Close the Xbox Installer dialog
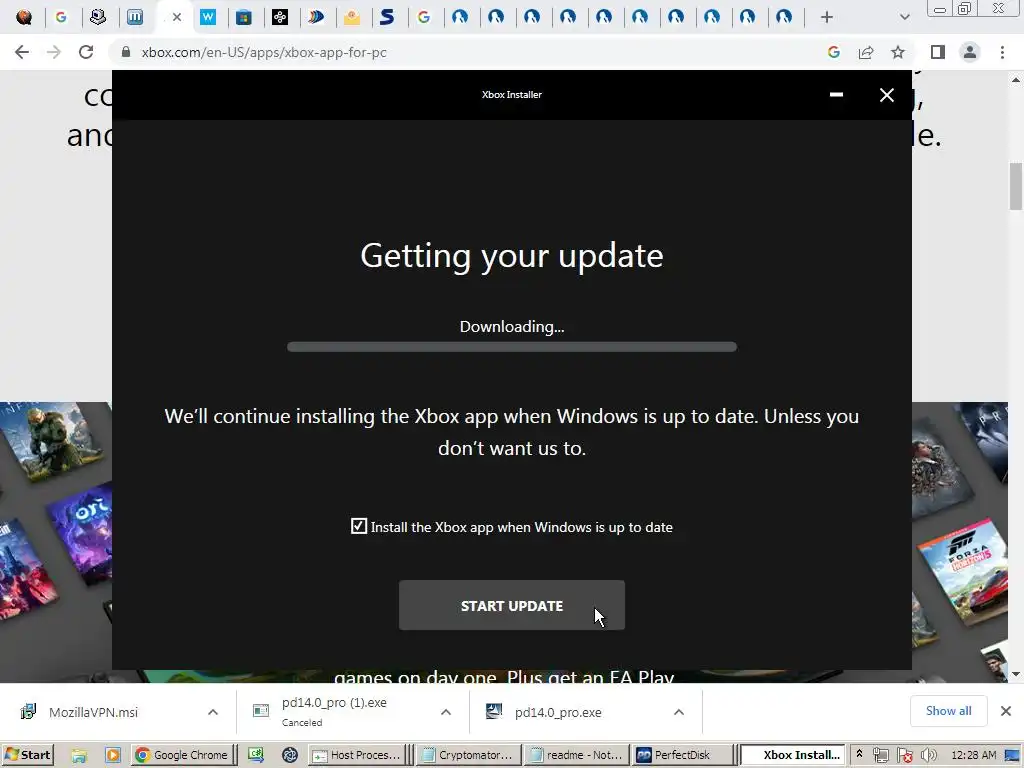 [886, 95]
